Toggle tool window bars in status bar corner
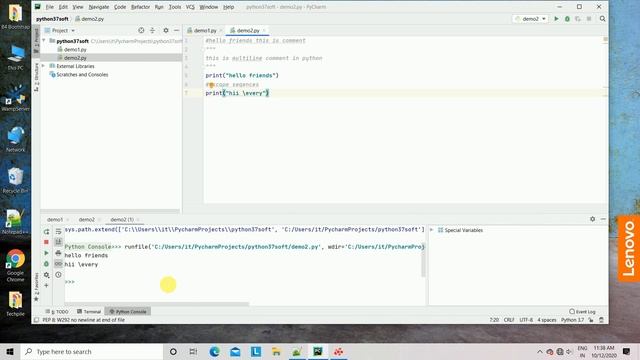640x360 pixels. pos(36,320)
